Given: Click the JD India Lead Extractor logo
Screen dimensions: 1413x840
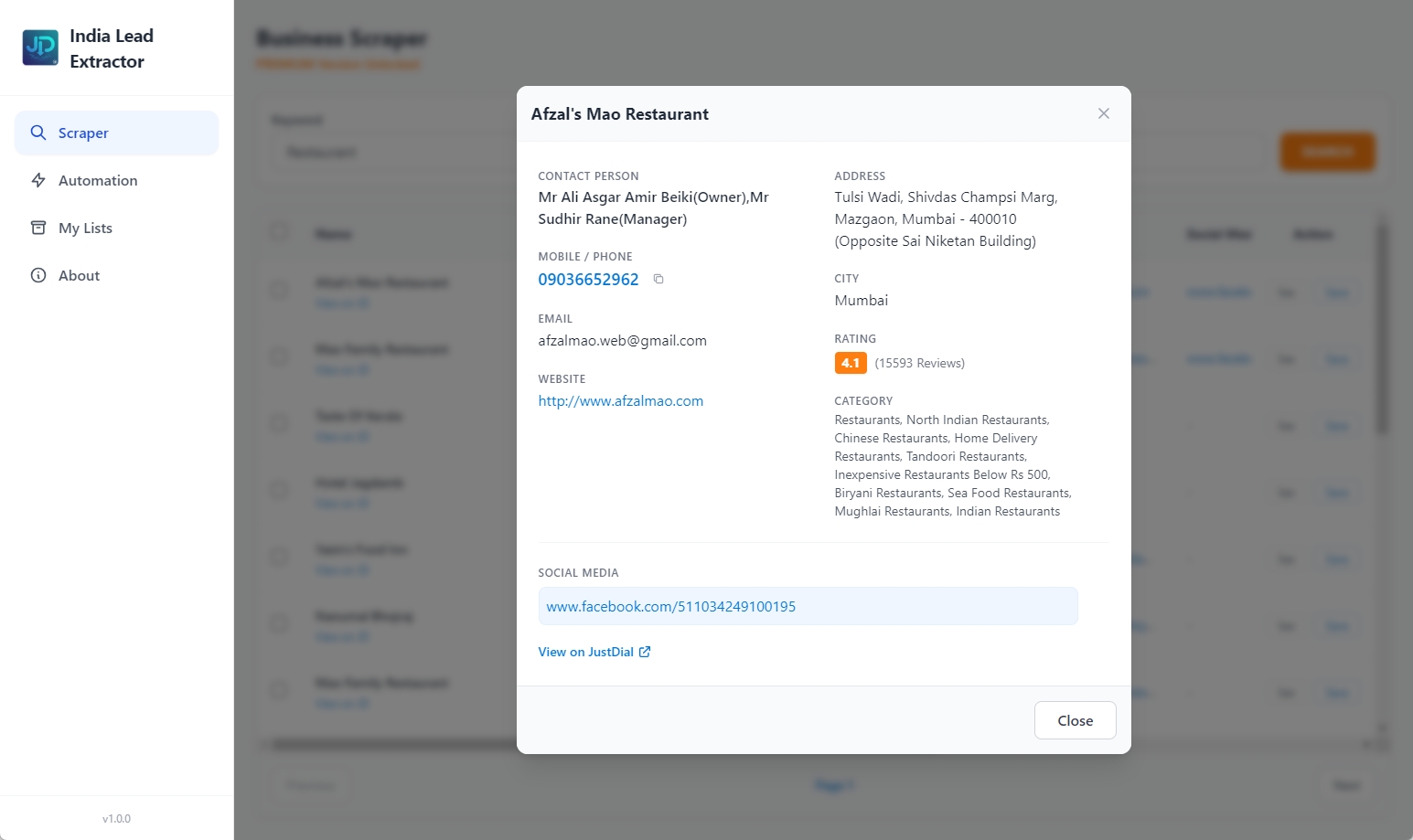Looking at the screenshot, I should (39, 47).
